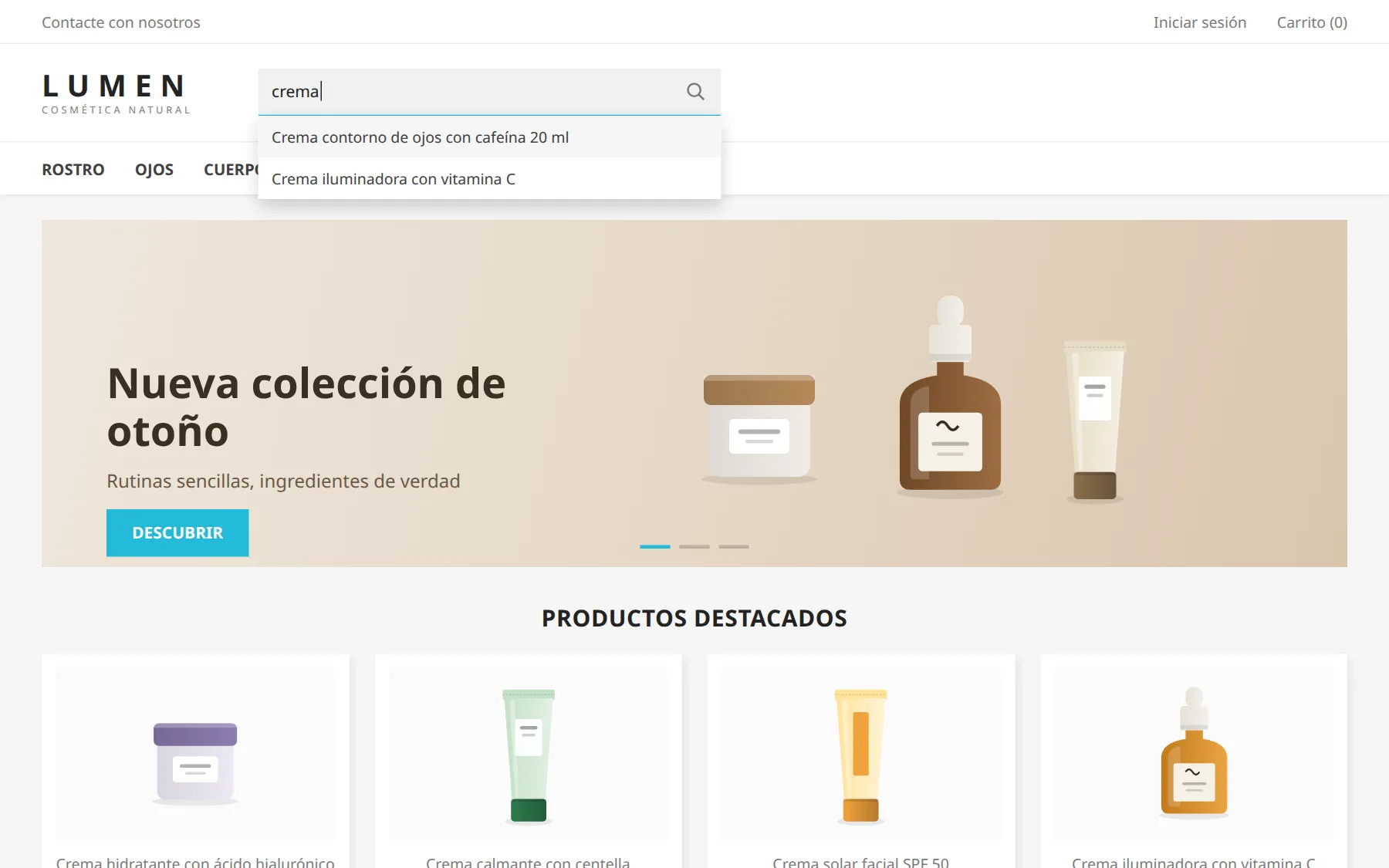The image size is (1389, 868).
Task: Go to Contacte con nosotros
Action: coord(121,22)
